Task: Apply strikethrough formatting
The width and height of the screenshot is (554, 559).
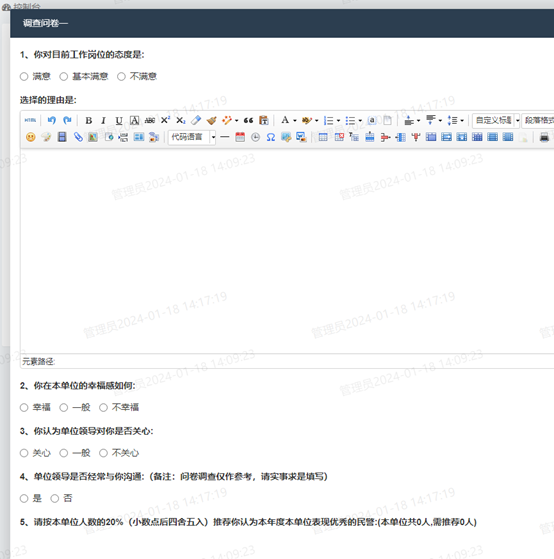Action: (x=150, y=120)
